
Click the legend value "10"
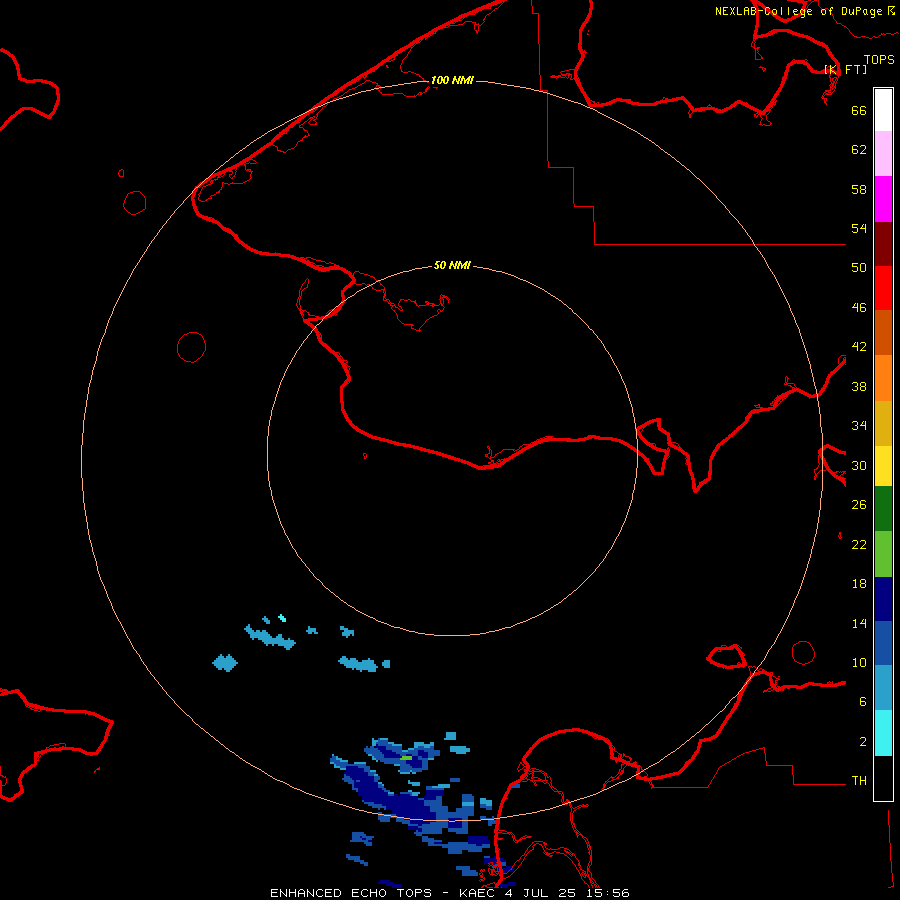tap(859, 663)
